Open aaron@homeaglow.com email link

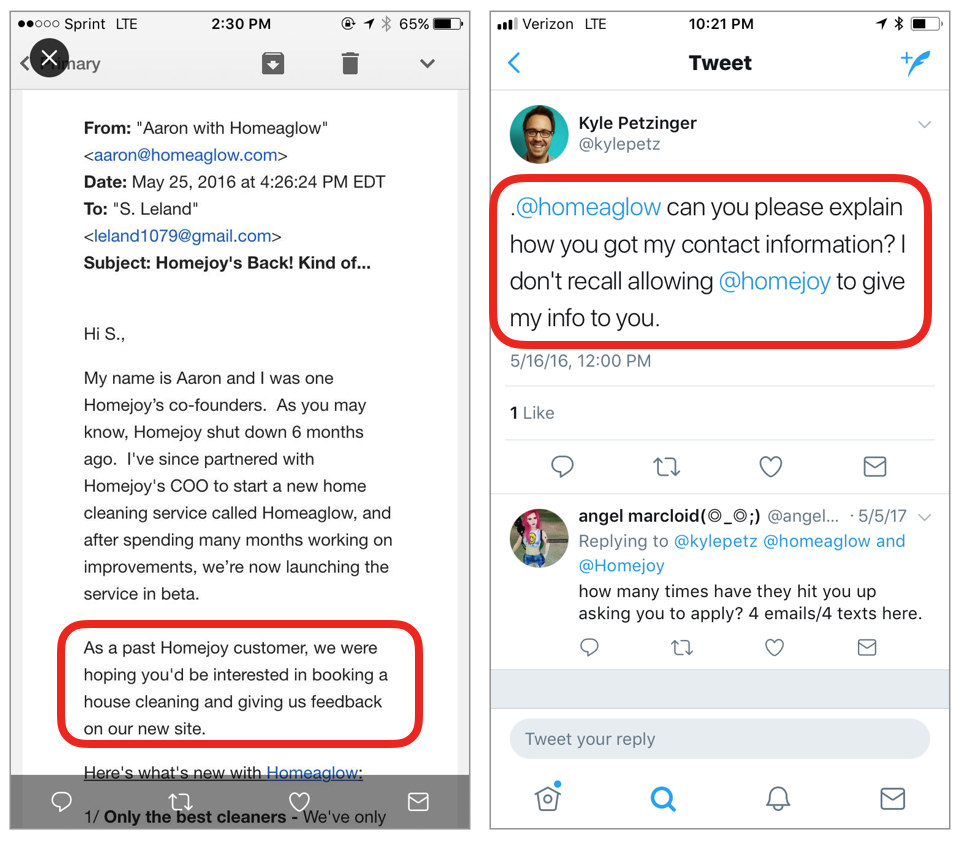(x=185, y=155)
